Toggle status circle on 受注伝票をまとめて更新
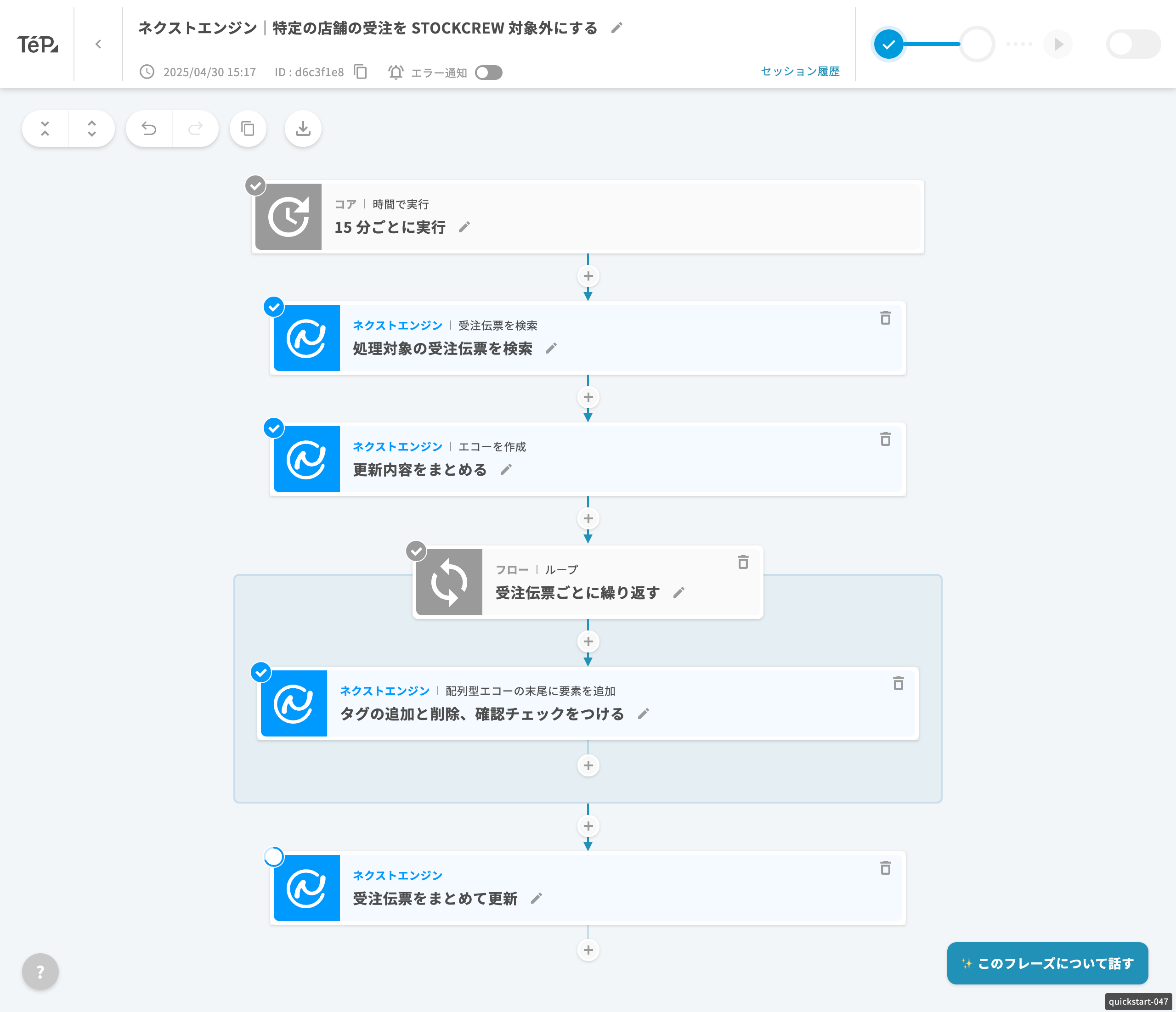This screenshot has width=1176, height=1012. tap(274, 856)
